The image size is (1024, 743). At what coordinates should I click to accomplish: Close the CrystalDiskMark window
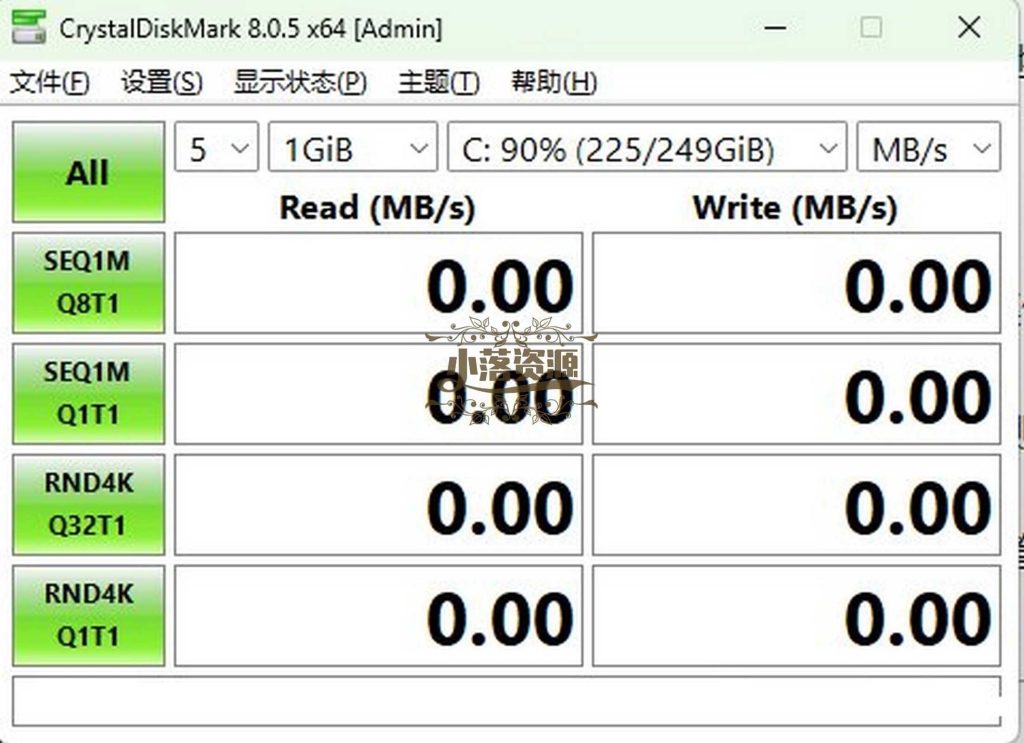pyautogui.click(x=969, y=27)
